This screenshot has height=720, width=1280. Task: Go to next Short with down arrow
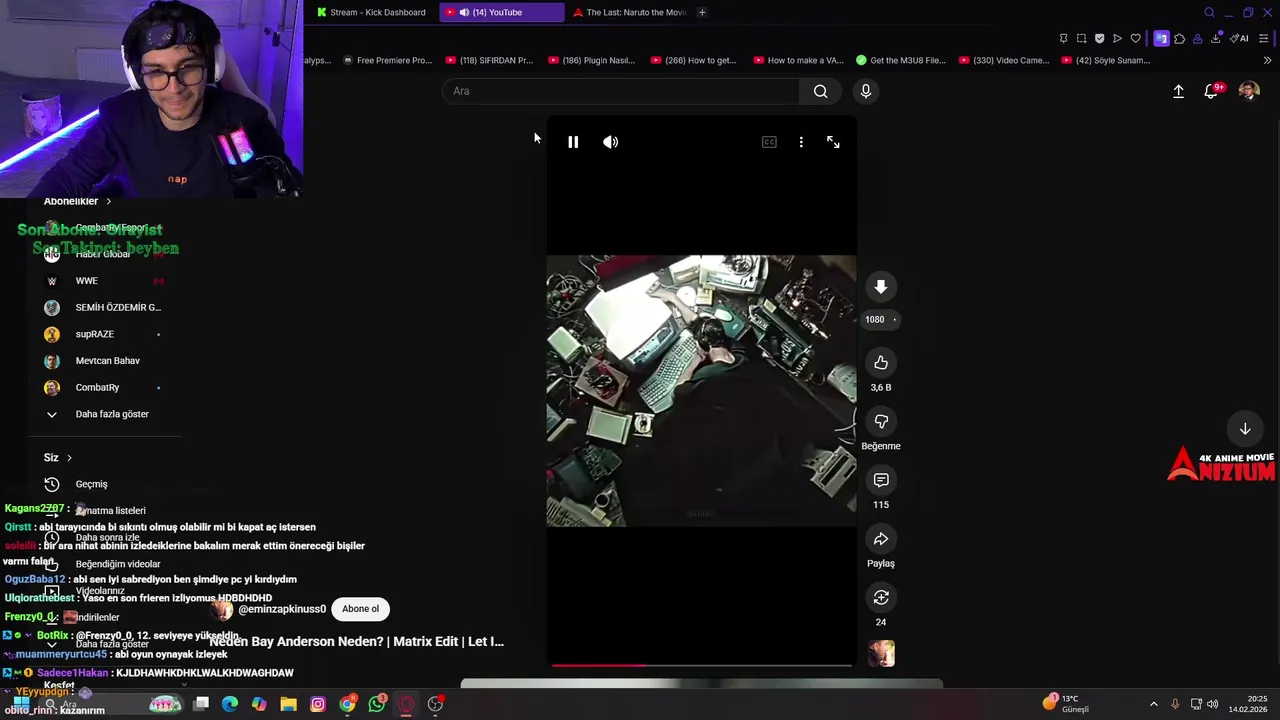(x=1245, y=429)
